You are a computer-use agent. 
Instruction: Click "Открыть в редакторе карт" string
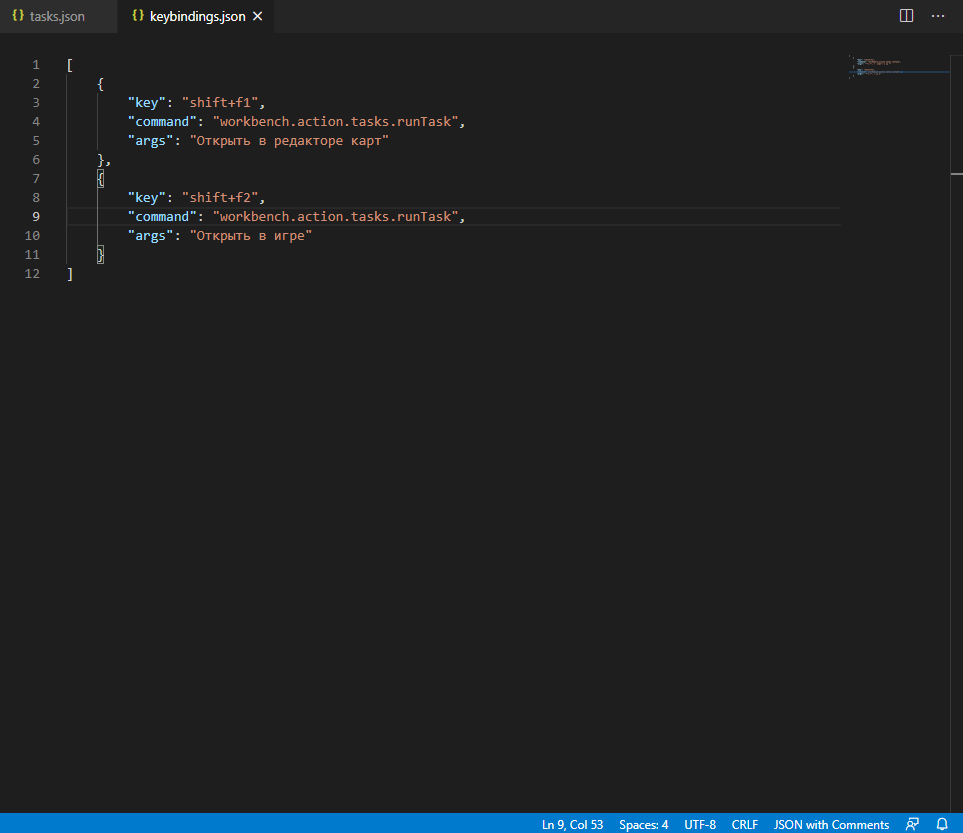pos(289,141)
